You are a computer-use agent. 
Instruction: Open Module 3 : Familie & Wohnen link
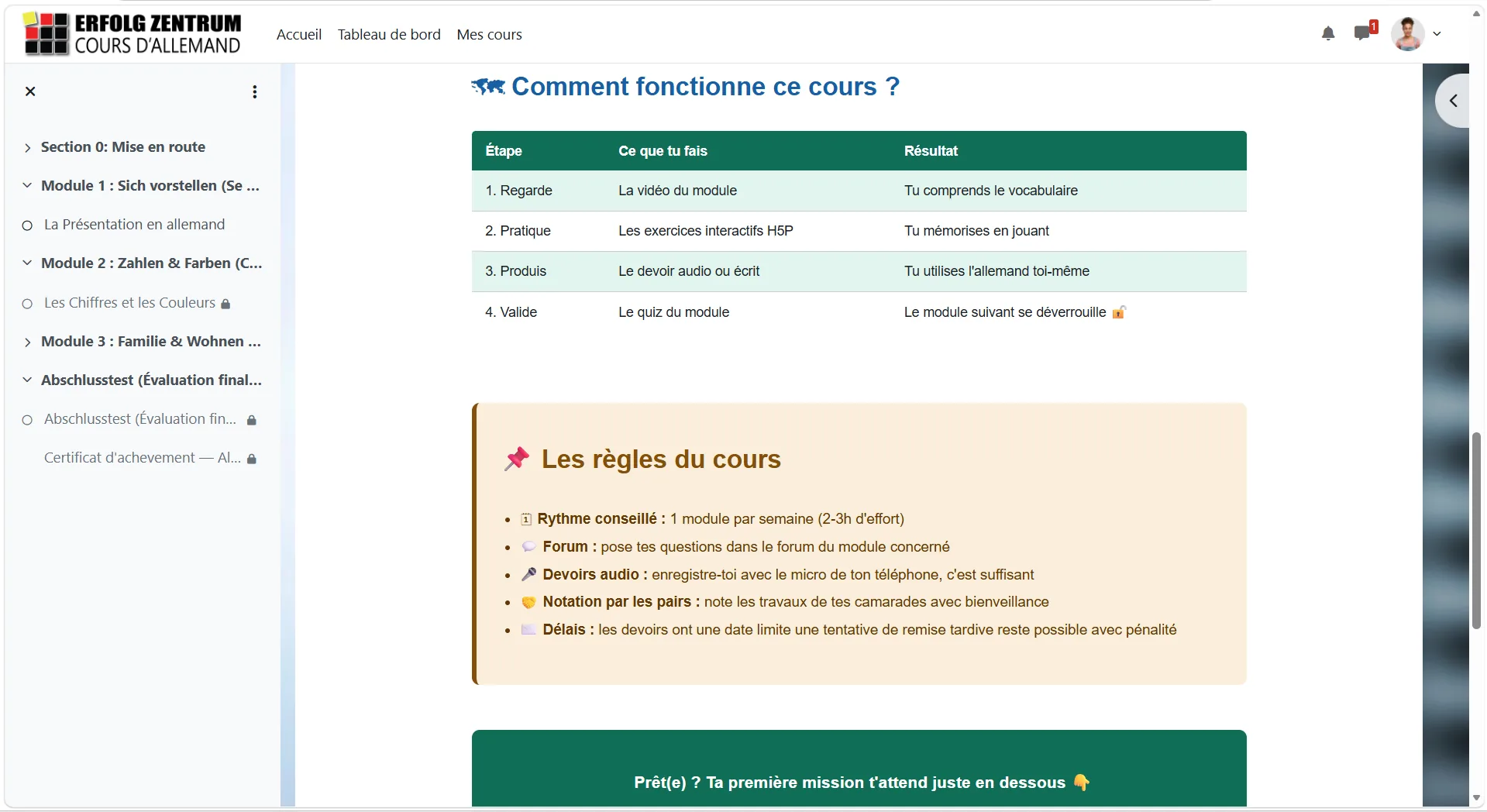[151, 342]
